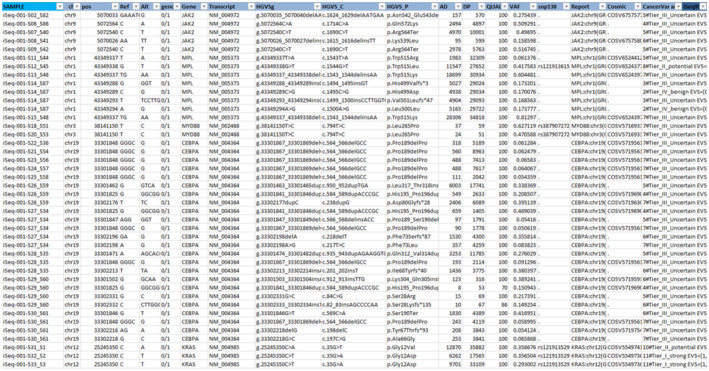This screenshot has width=709, height=371.
Task: Open the HGVS_C column filter dropdown
Action: (382, 7)
